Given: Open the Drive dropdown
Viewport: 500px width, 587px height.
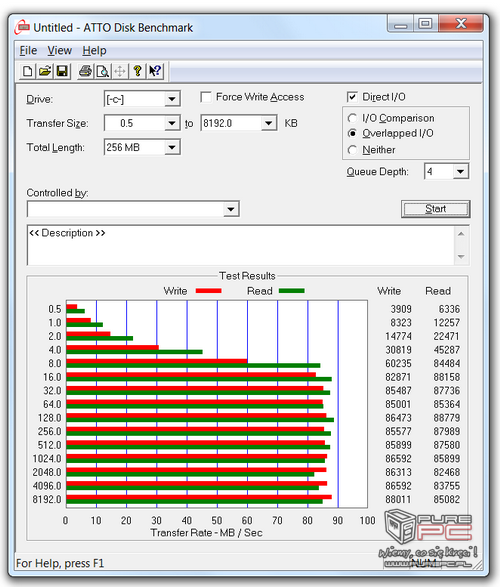Looking at the screenshot, I should tap(172, 99).
